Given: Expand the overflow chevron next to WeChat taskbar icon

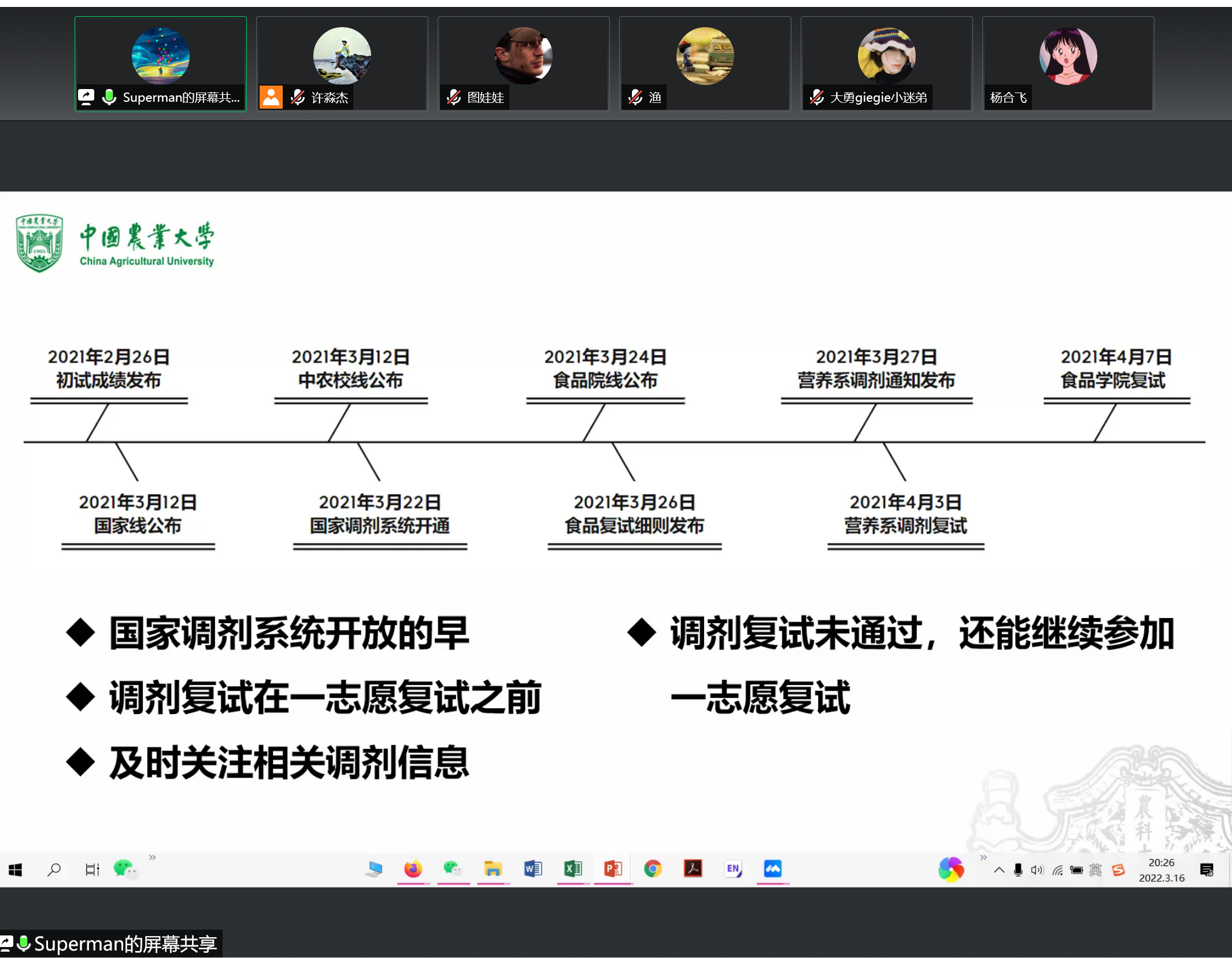Looking at the screenshot, I should pyautogui.click(x=153, y=857).
